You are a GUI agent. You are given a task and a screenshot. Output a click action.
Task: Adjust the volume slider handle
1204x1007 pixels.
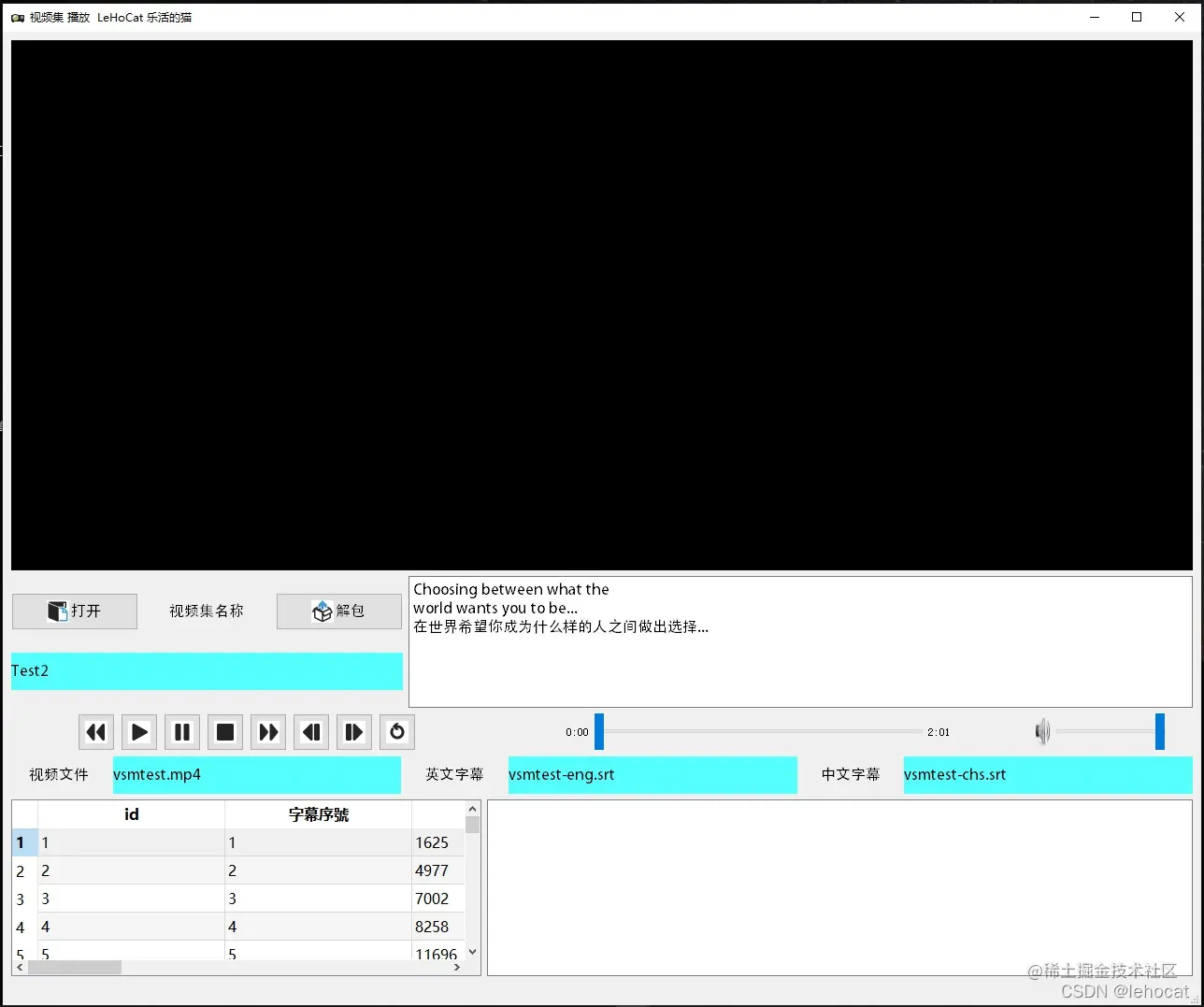point(1159,732)
